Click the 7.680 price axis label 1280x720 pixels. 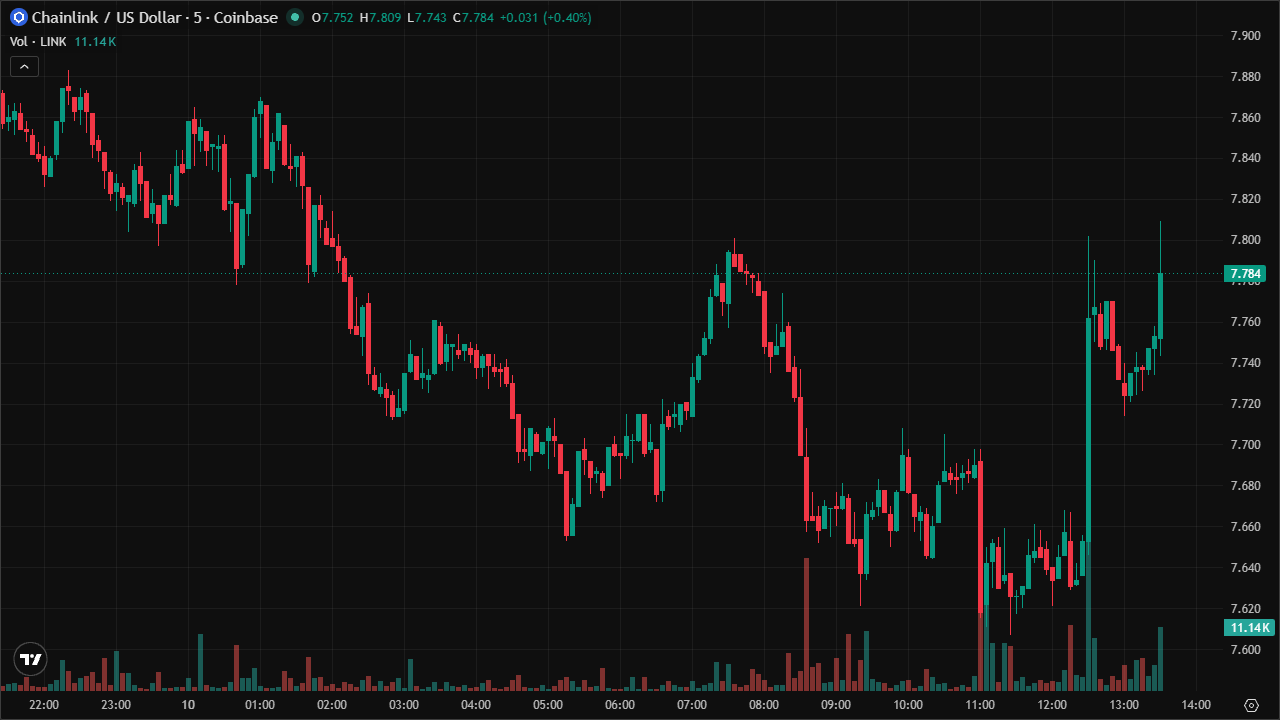(x=1245, y=486)
